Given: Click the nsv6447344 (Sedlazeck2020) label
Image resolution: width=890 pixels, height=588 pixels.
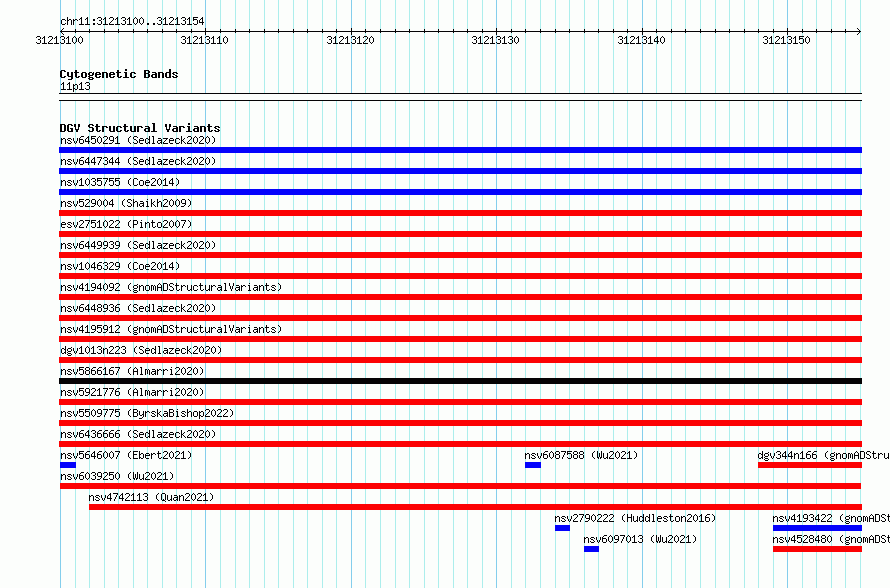Looking at the screenshot, I should [x=138, y=161].
